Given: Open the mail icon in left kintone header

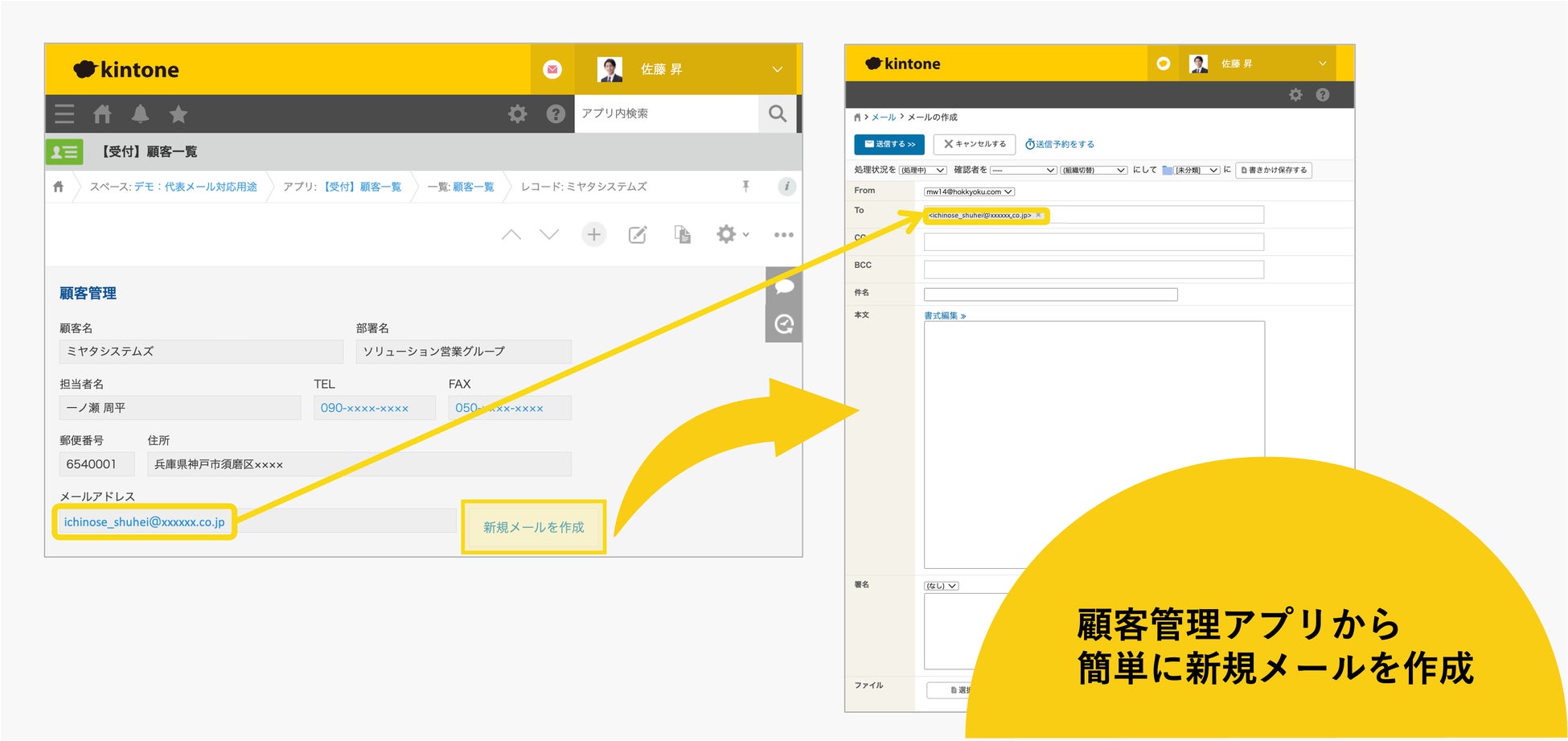Looking at the screenshot, I should 552,69.
